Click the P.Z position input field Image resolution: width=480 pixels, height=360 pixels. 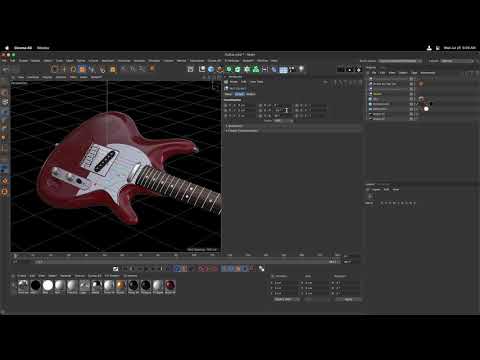pyautogui.click(x=247, y=116)
